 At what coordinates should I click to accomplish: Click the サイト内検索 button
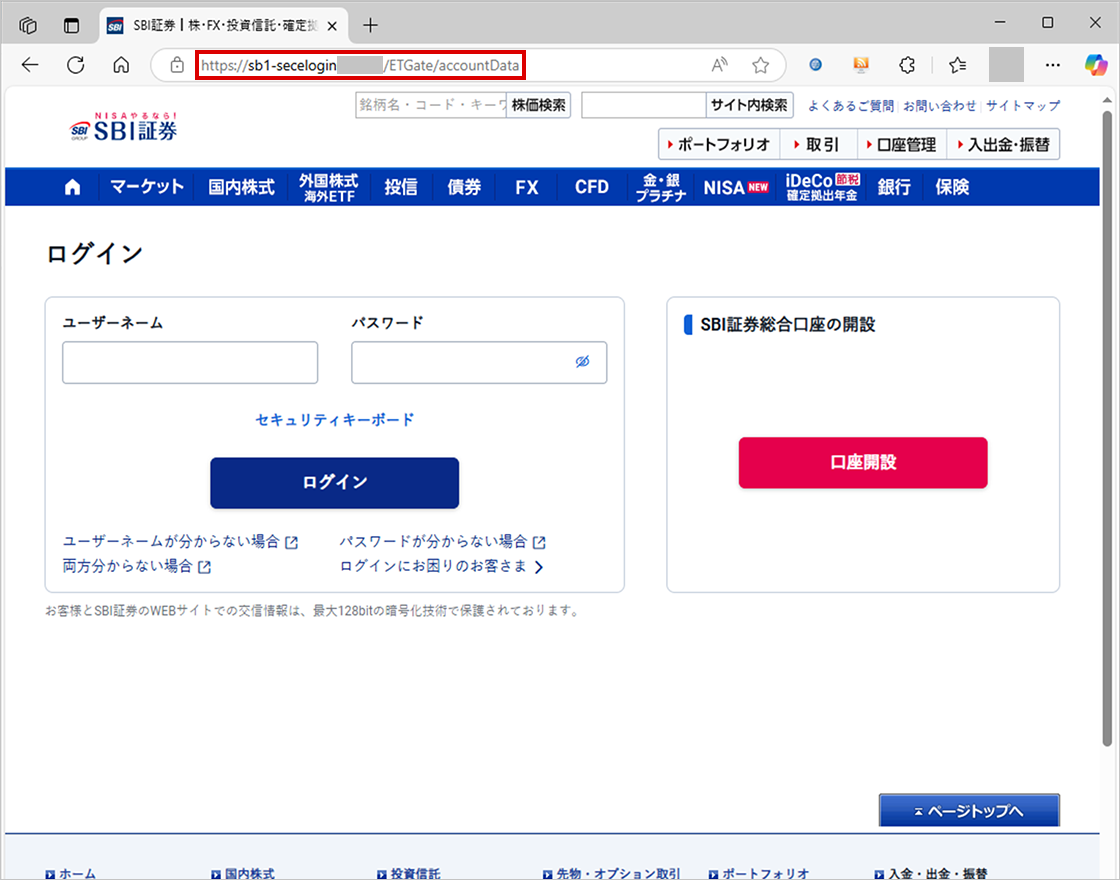click(x=749, y=105)
